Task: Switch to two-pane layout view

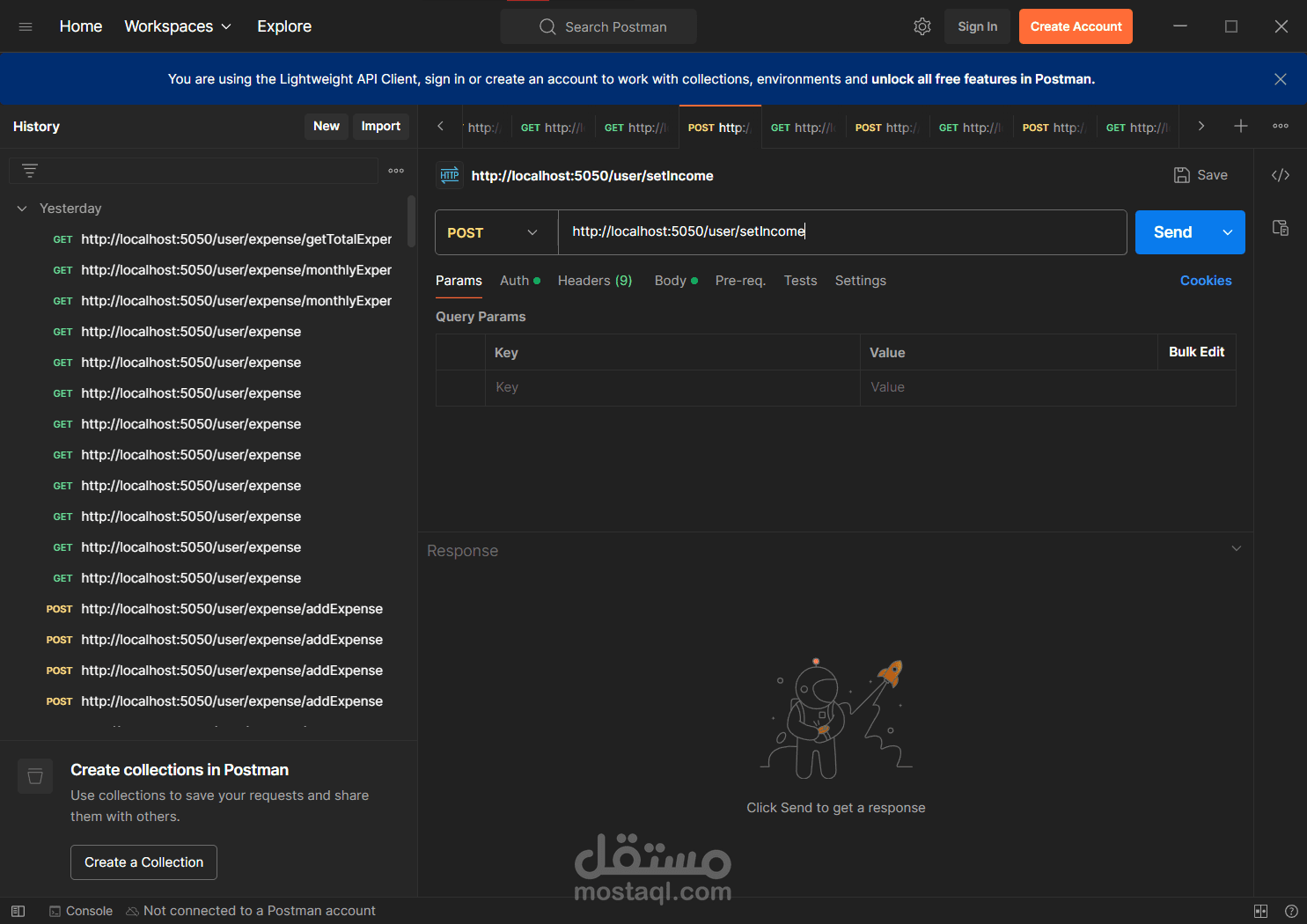Action: click(x=1260, y=911)
